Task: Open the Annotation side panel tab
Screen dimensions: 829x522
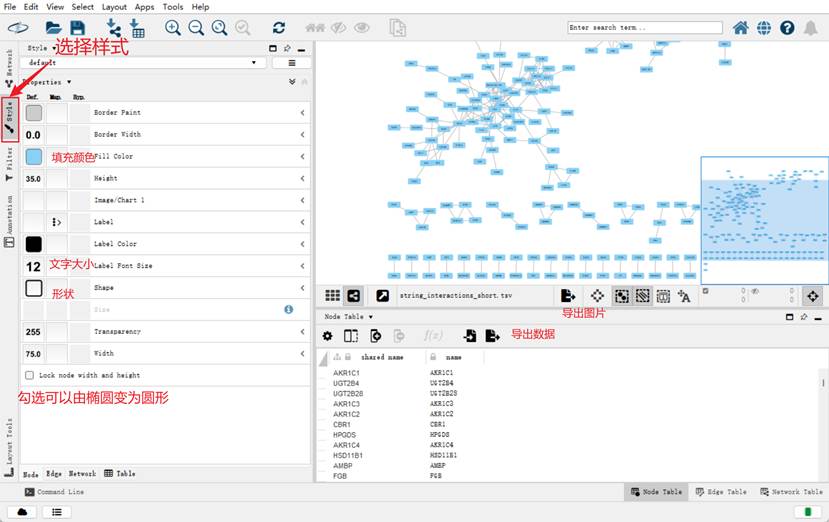Action: click(9, 221)
